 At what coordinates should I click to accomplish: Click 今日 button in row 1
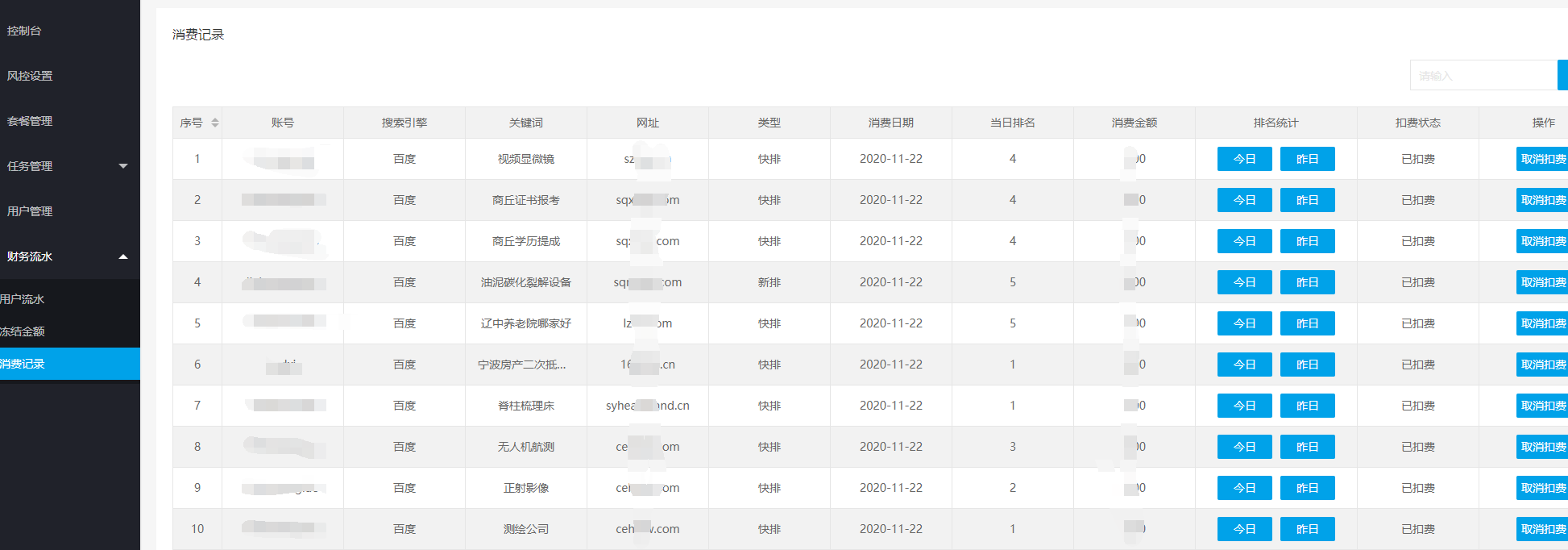click(x=1244, y=159)
